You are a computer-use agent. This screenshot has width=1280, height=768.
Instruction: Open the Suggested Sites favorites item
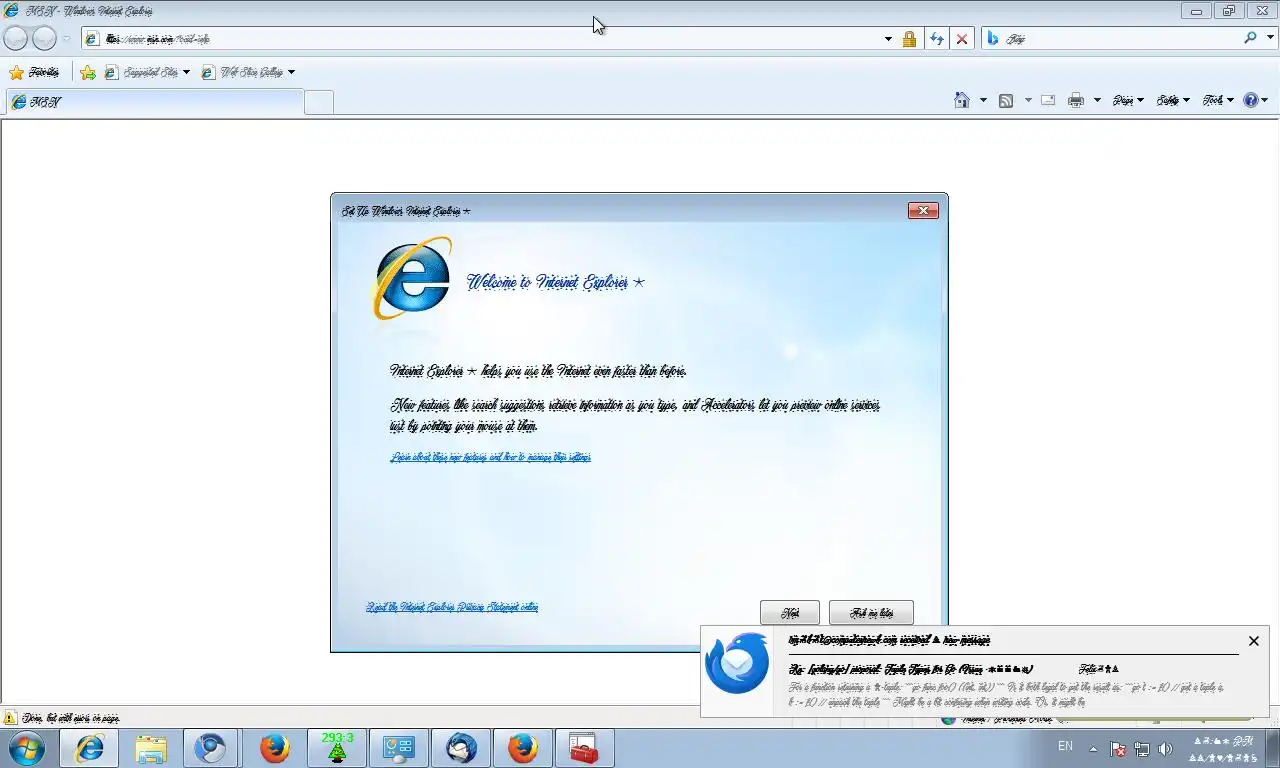[147, 72]
